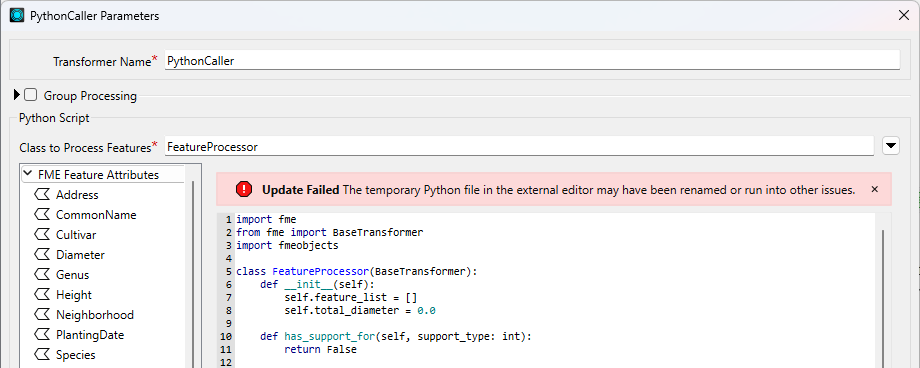920x368 pixels.
Task: Click the attribute list vertical scrollbar
Action: [x=193, y=275]
